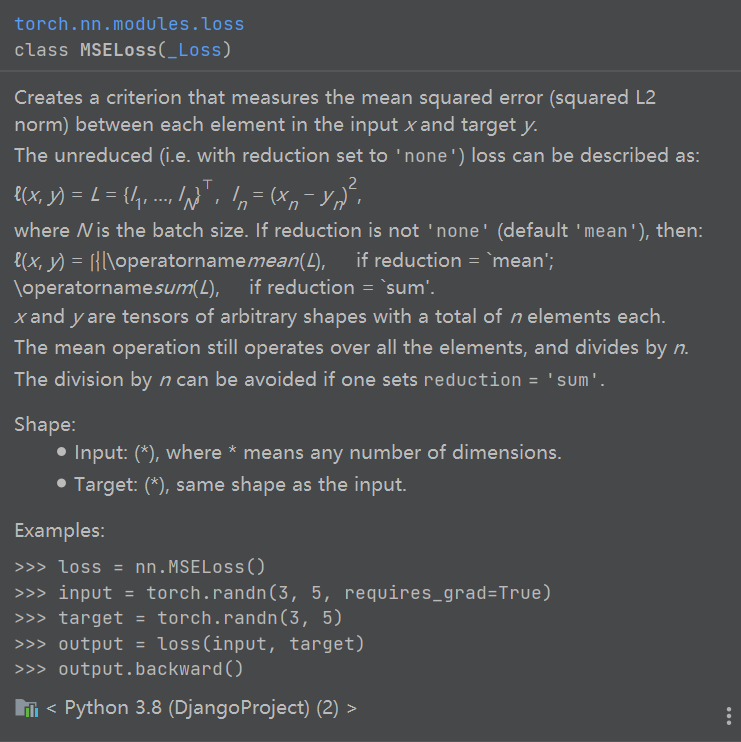
Task: Click the 'output.backward()' example line
Action: point(151,668)
